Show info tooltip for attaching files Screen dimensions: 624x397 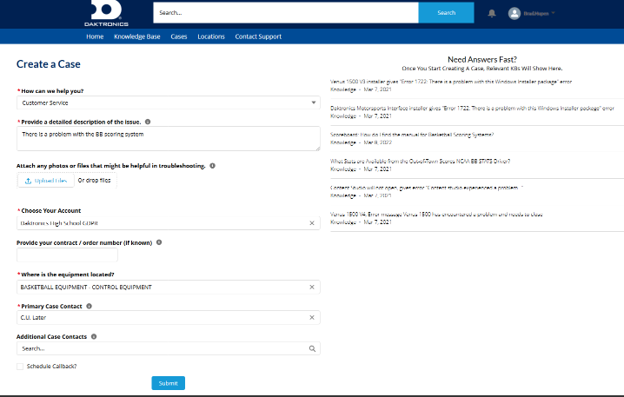click(213, 165)
